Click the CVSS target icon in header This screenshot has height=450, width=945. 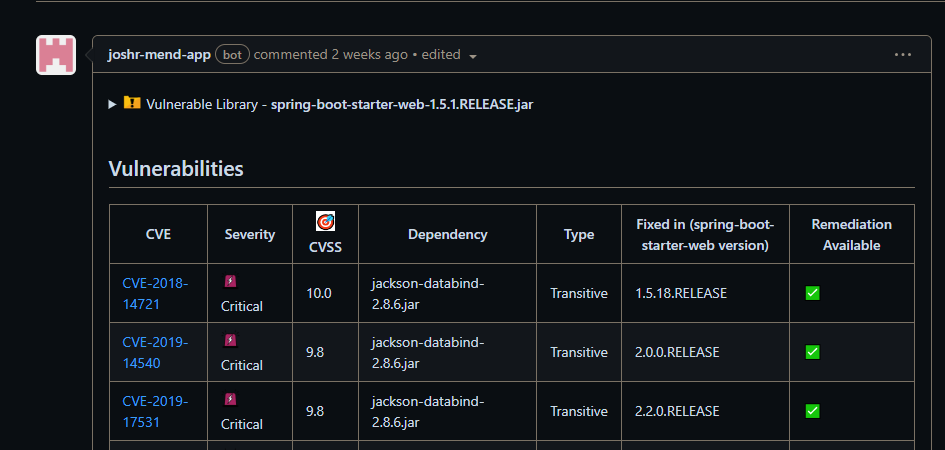[x=325, y=222]
